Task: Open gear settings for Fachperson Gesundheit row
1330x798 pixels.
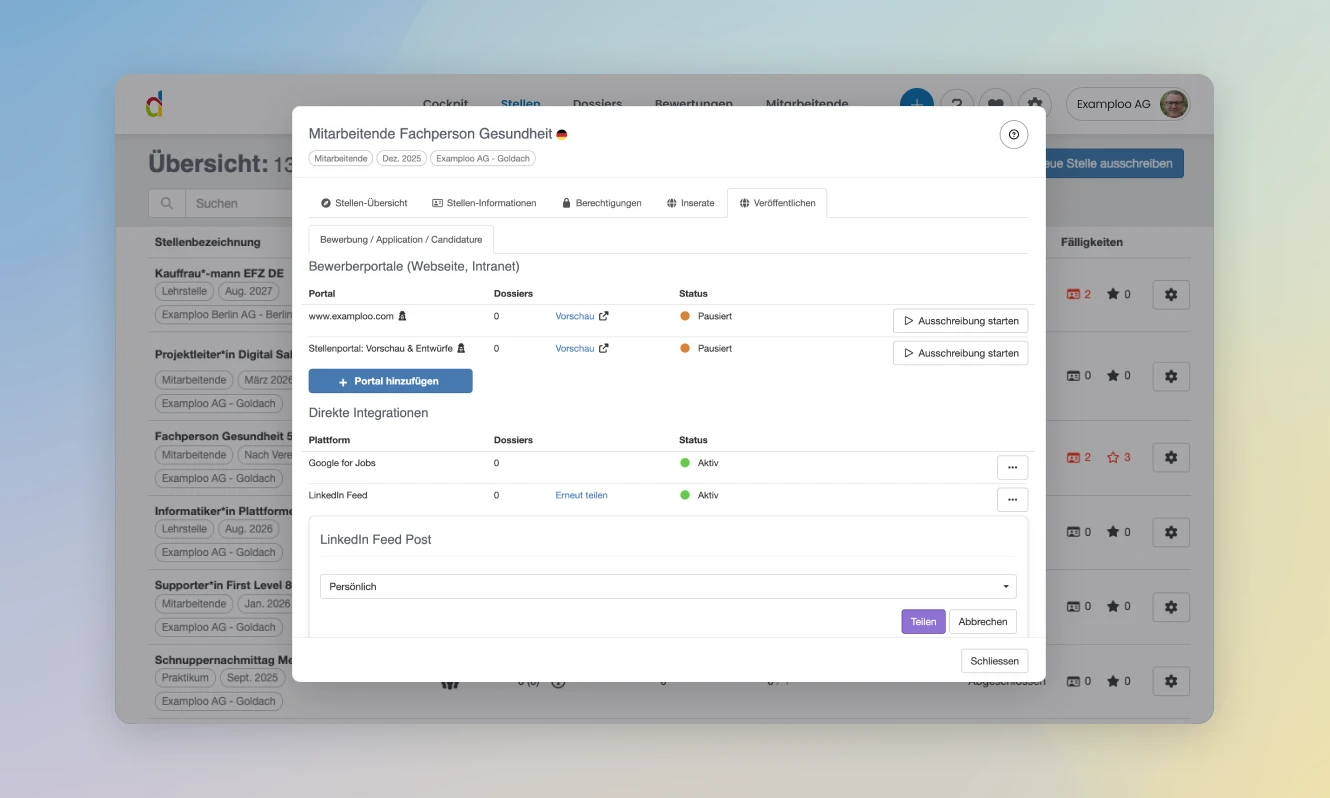Action: tap(1171, 457)
